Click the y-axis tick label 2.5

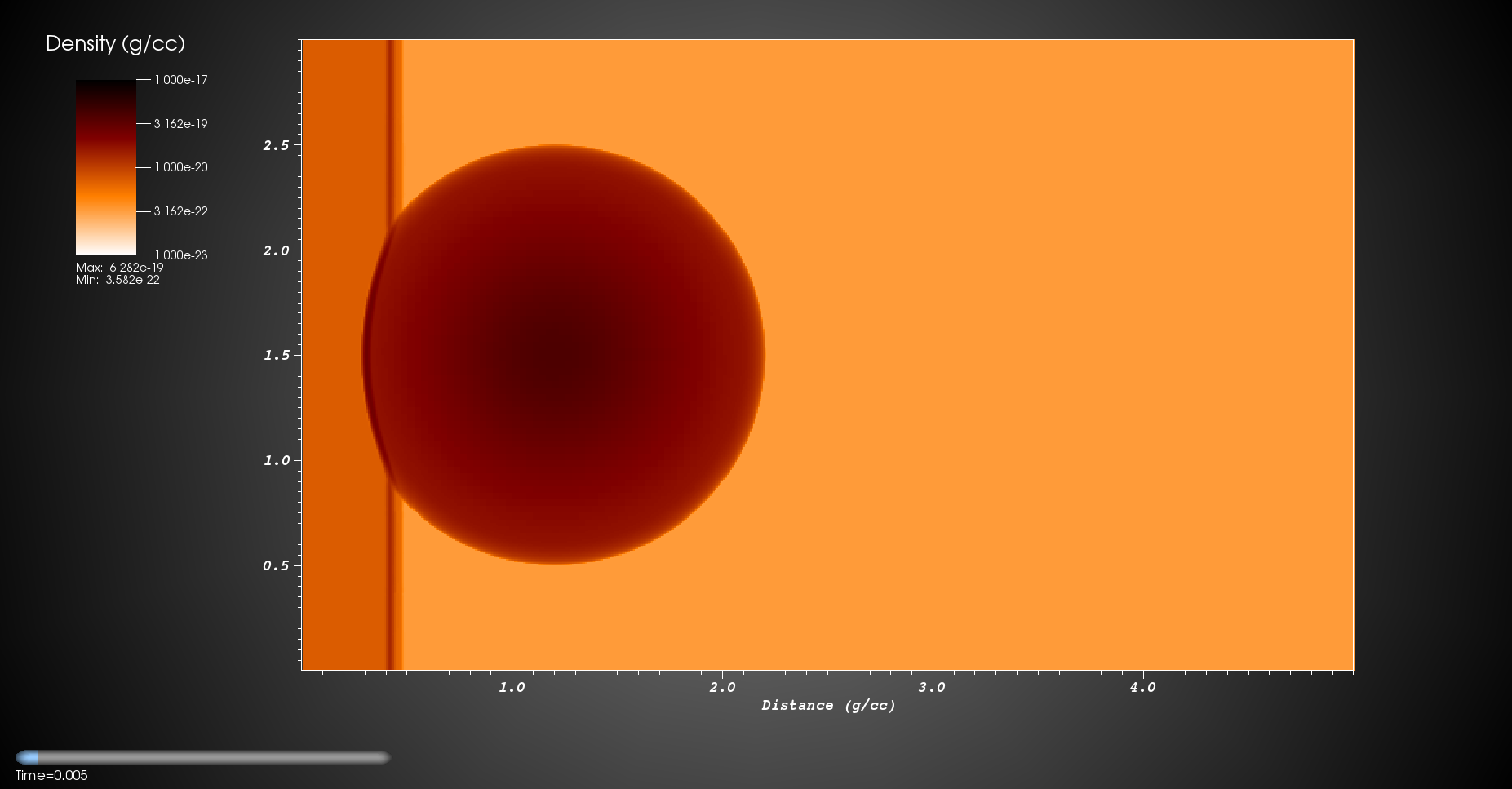(x=276, y=145)
